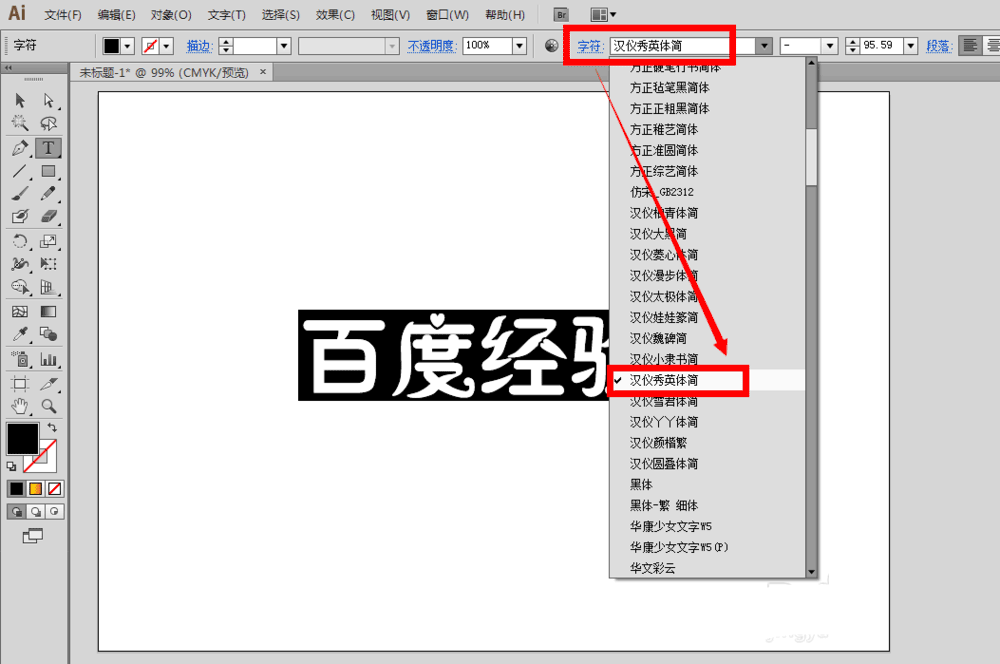Select the Rotate tool

pos(20,241)
